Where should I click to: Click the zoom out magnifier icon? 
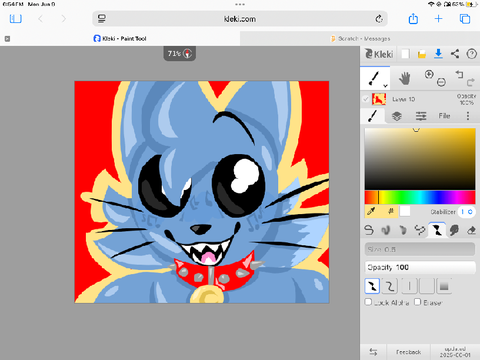pos(441,82)
